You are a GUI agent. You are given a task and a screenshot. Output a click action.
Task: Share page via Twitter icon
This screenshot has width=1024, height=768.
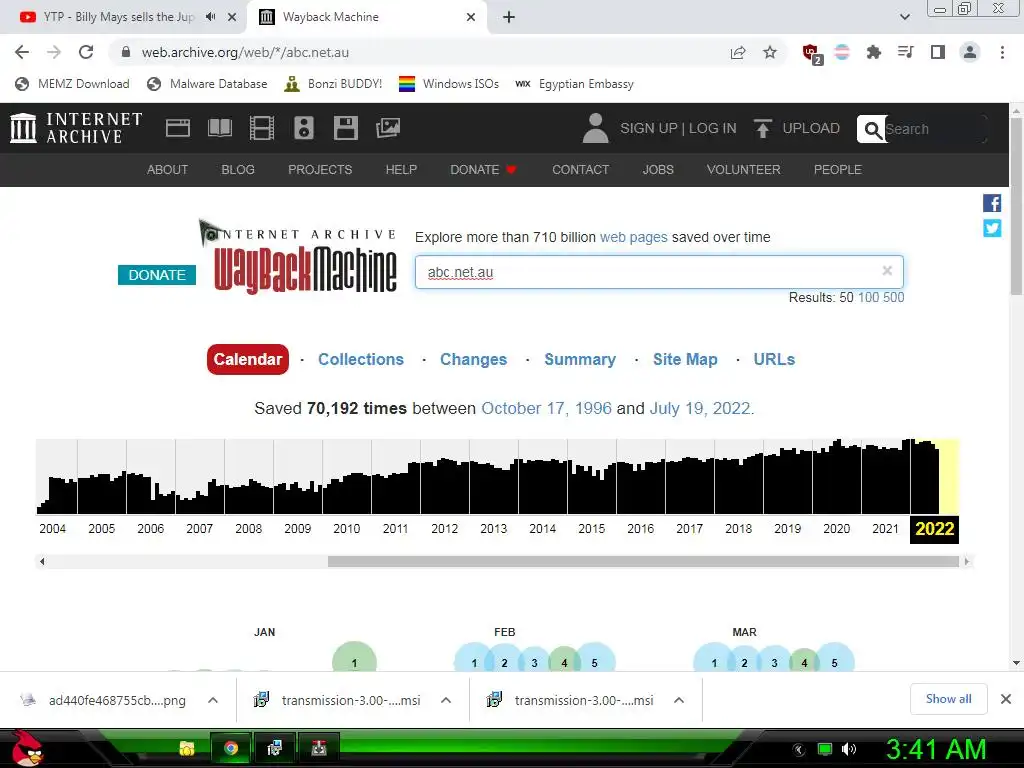992,228
